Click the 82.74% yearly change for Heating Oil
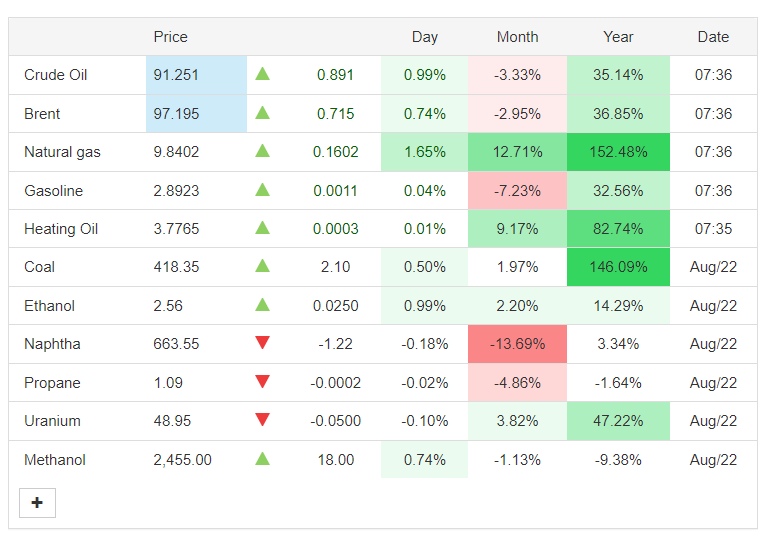The height and width of the screenshot is (538, 768). (x=618, y=229)
